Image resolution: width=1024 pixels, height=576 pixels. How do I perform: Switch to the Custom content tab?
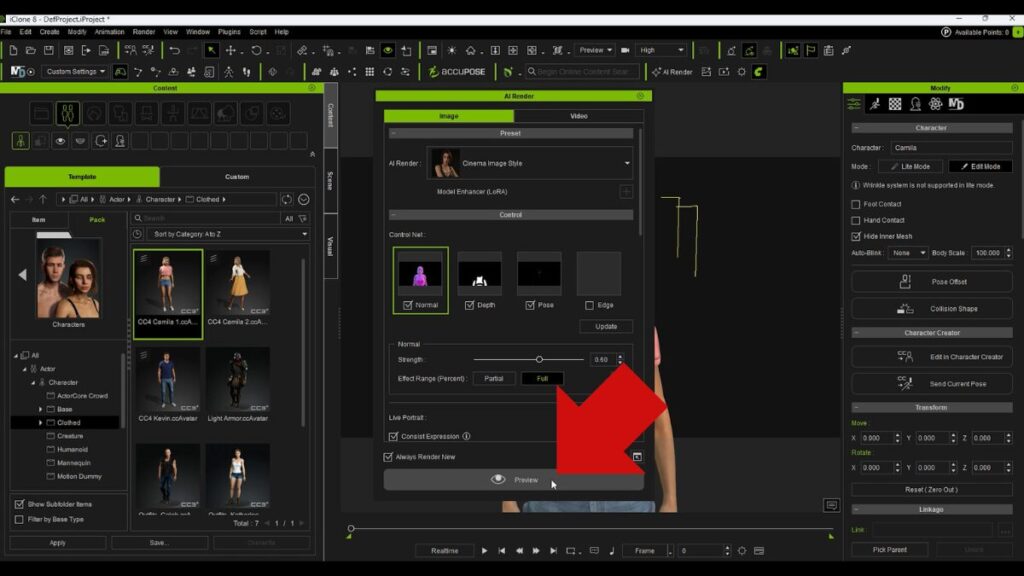(x=237, y=177)
